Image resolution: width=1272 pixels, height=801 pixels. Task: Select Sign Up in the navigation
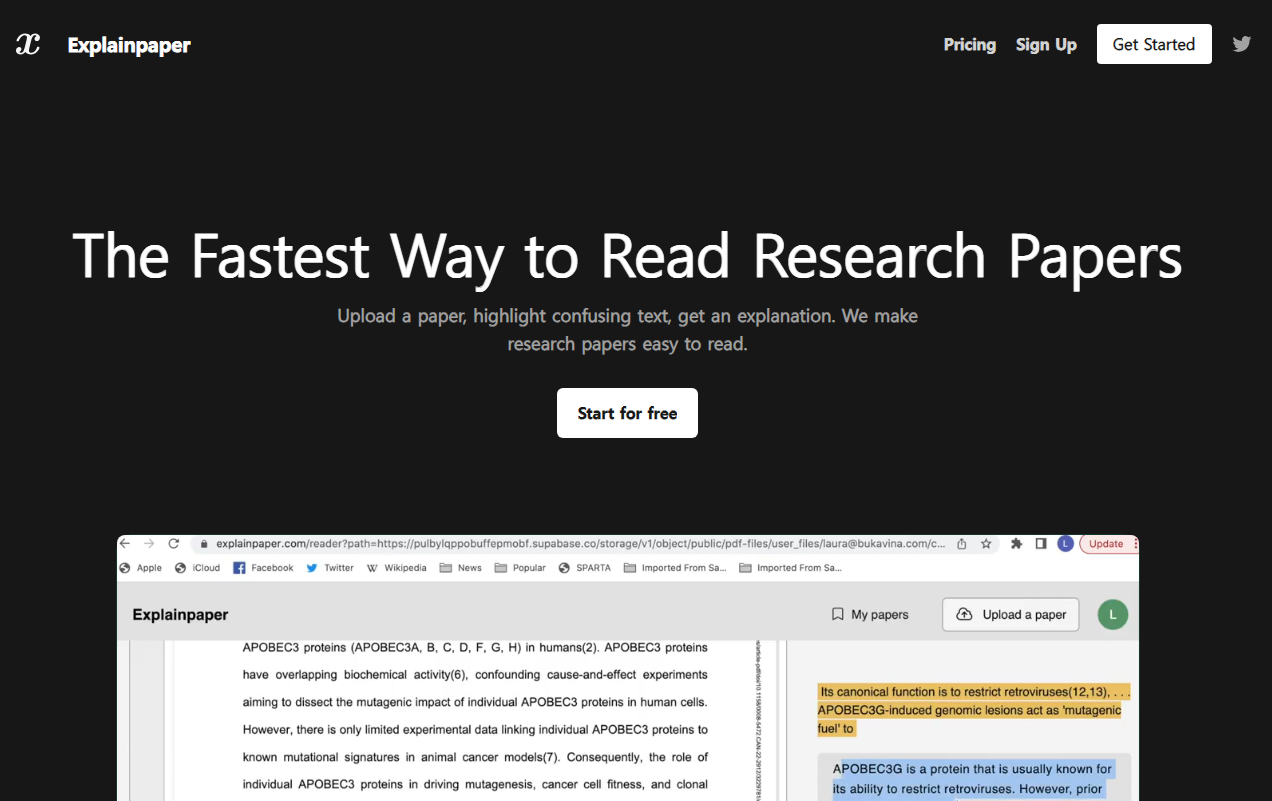1046,44
